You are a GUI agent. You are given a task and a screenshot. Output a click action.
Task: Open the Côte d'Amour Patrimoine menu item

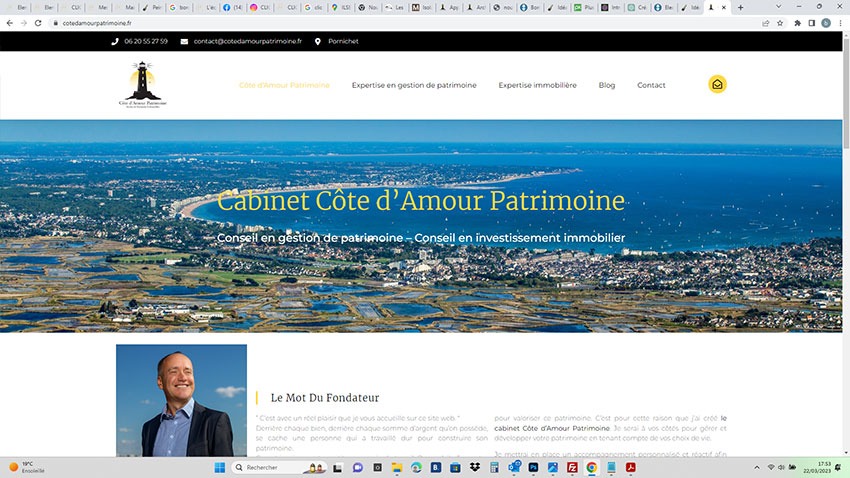click(284, 85)
